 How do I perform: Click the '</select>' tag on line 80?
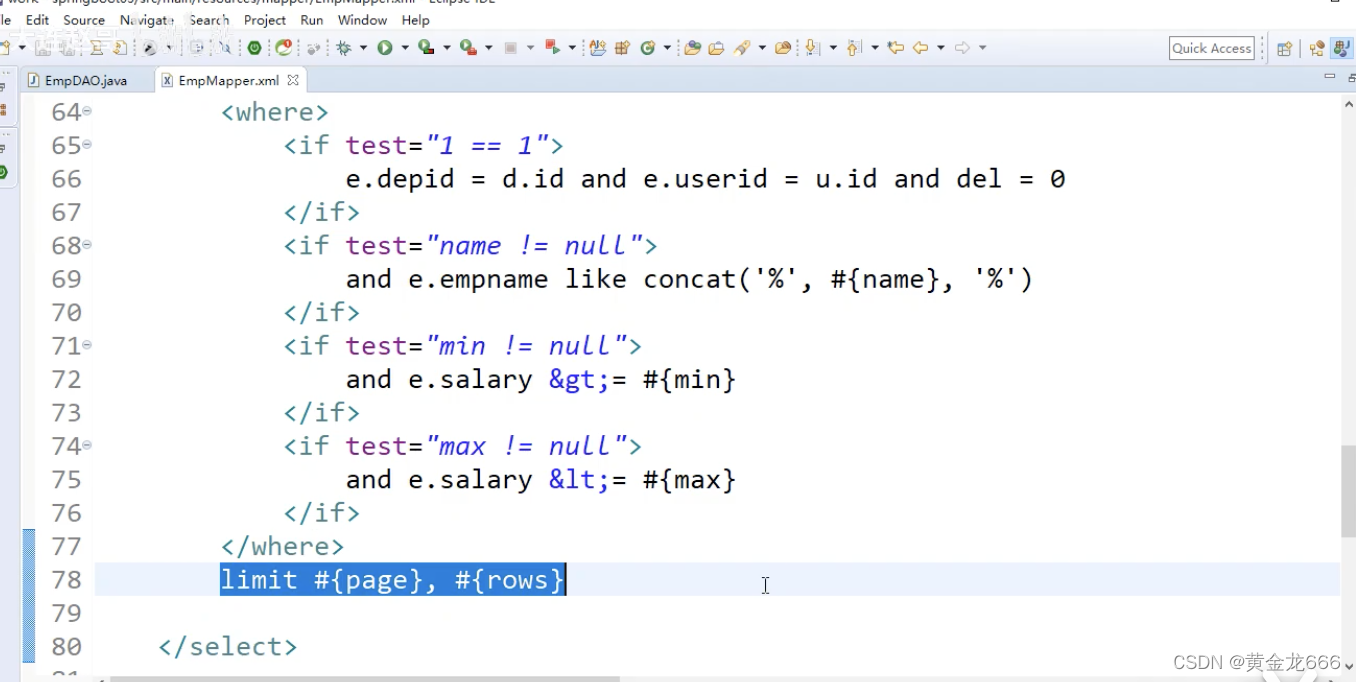228,647
